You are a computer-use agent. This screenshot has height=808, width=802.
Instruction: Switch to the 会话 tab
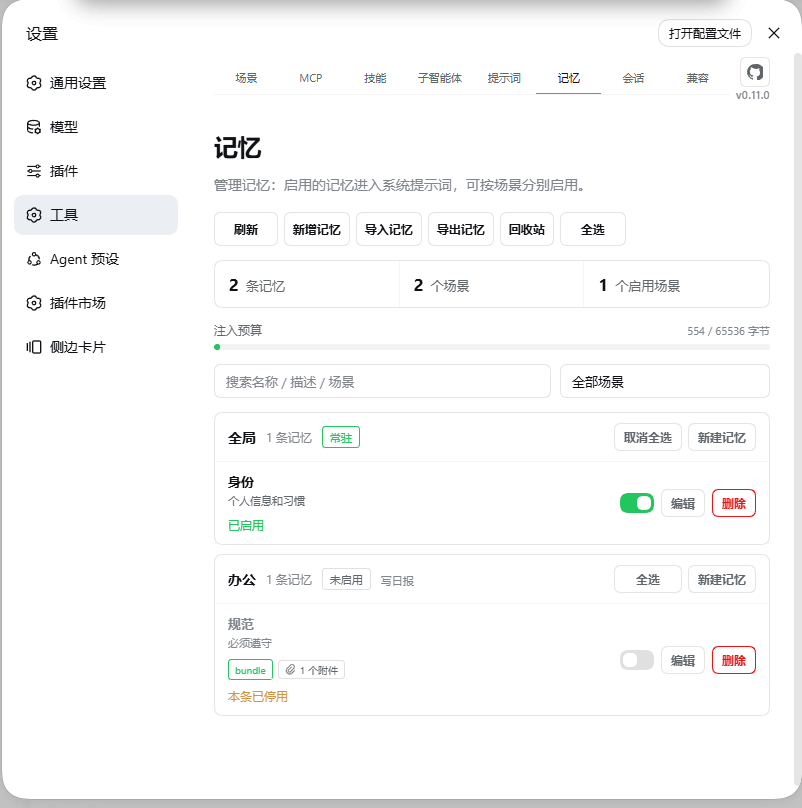point(633,78)
